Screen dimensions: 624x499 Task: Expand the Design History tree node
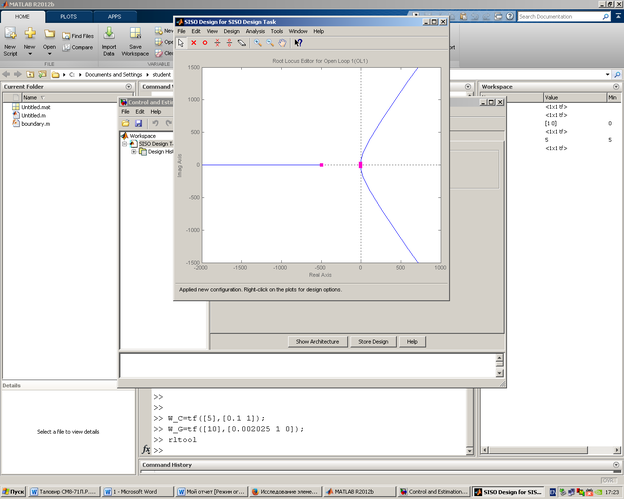[x=133, y=152]
